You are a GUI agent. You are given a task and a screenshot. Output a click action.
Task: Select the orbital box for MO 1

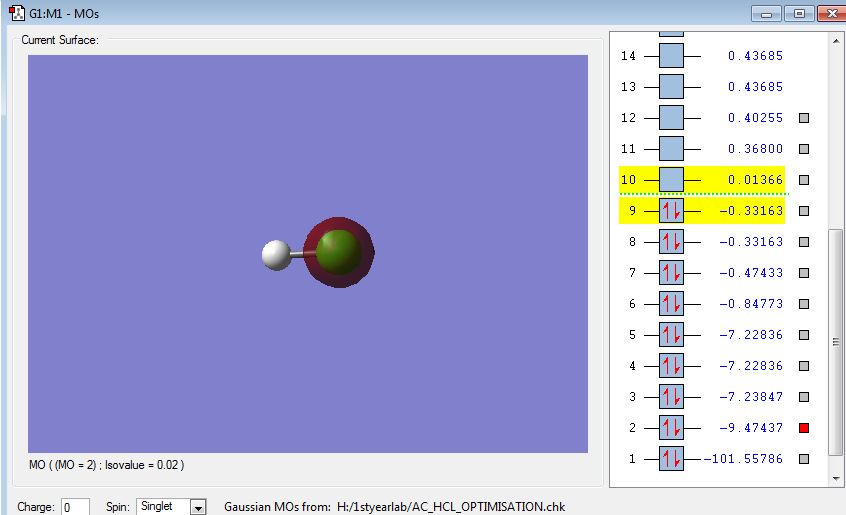point(671,459)
